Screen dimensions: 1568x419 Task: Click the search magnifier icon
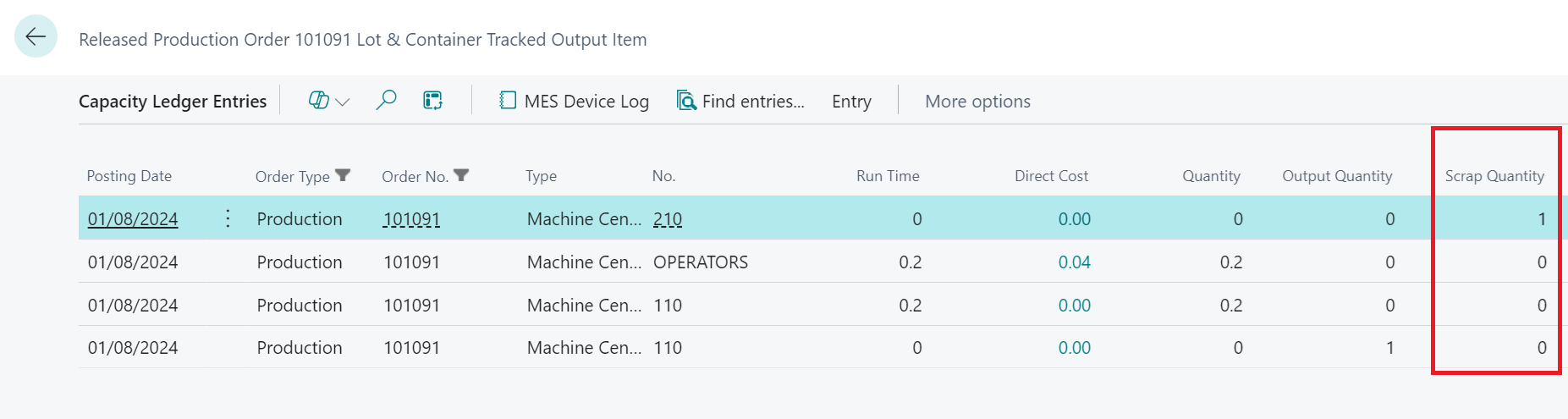386,101
